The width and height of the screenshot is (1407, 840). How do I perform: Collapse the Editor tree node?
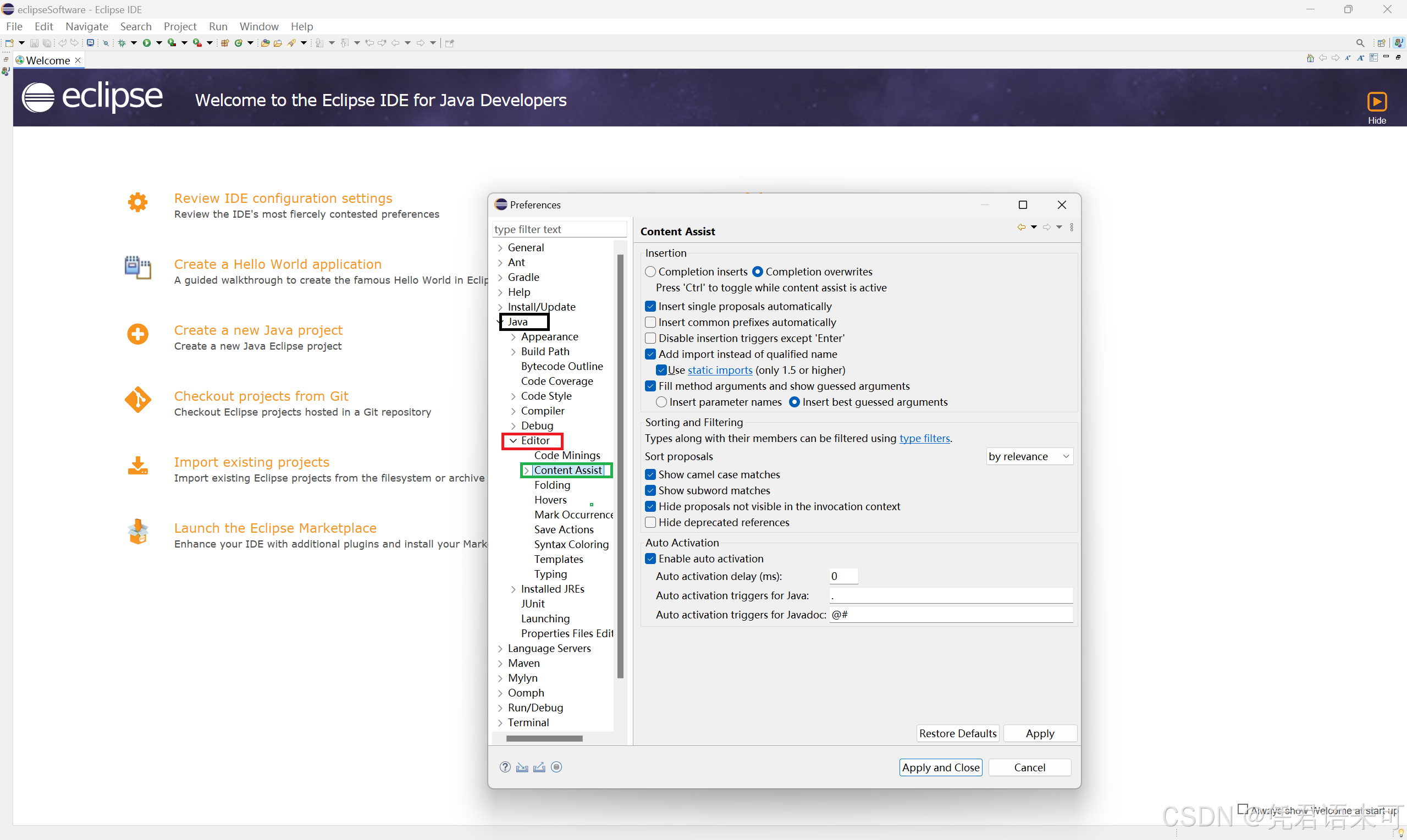(x=513, y=440)
